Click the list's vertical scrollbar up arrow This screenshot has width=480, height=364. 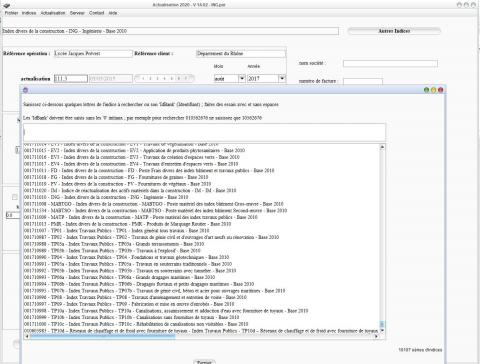point(382,147)
